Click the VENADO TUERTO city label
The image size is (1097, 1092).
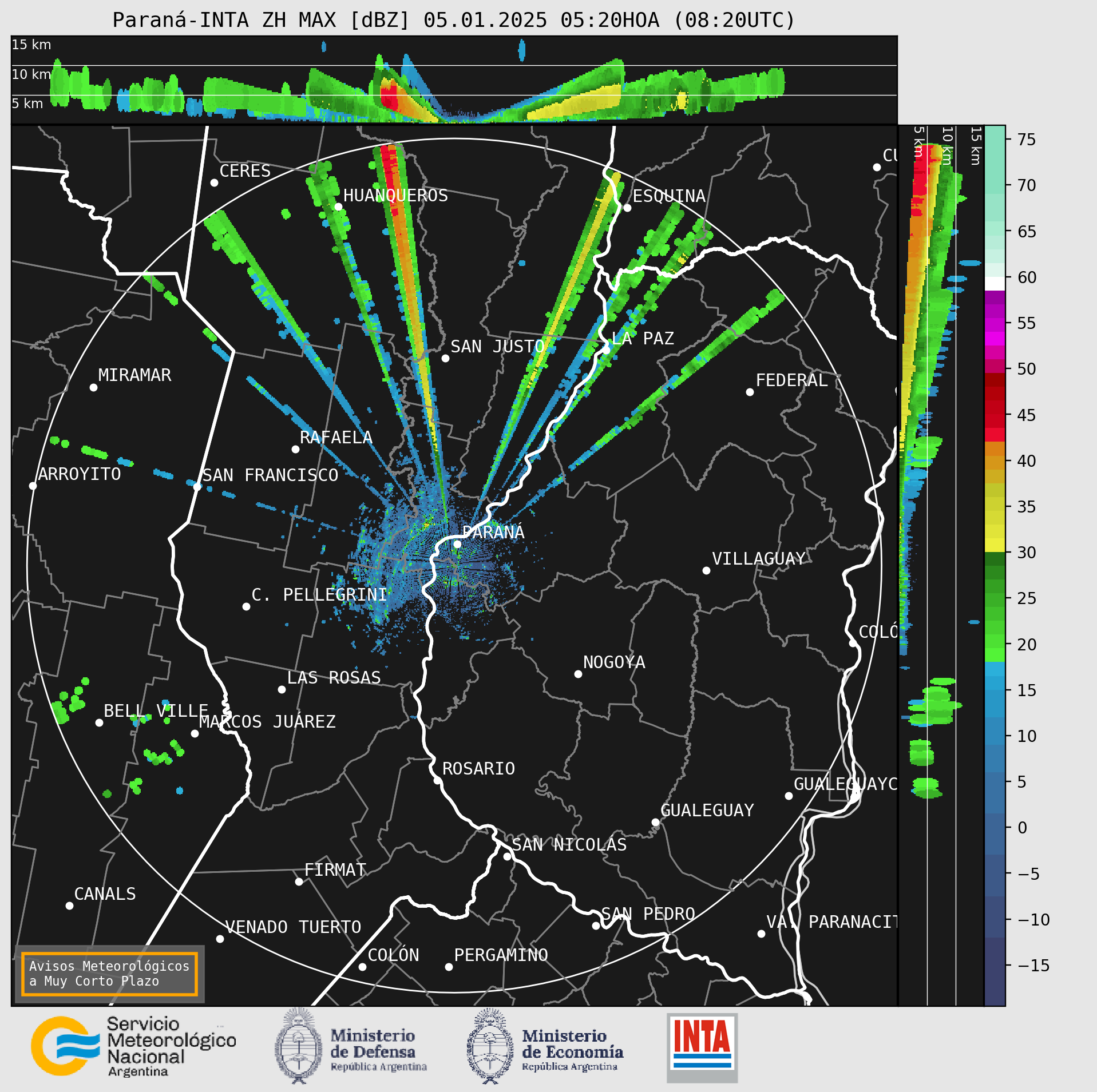293,927
